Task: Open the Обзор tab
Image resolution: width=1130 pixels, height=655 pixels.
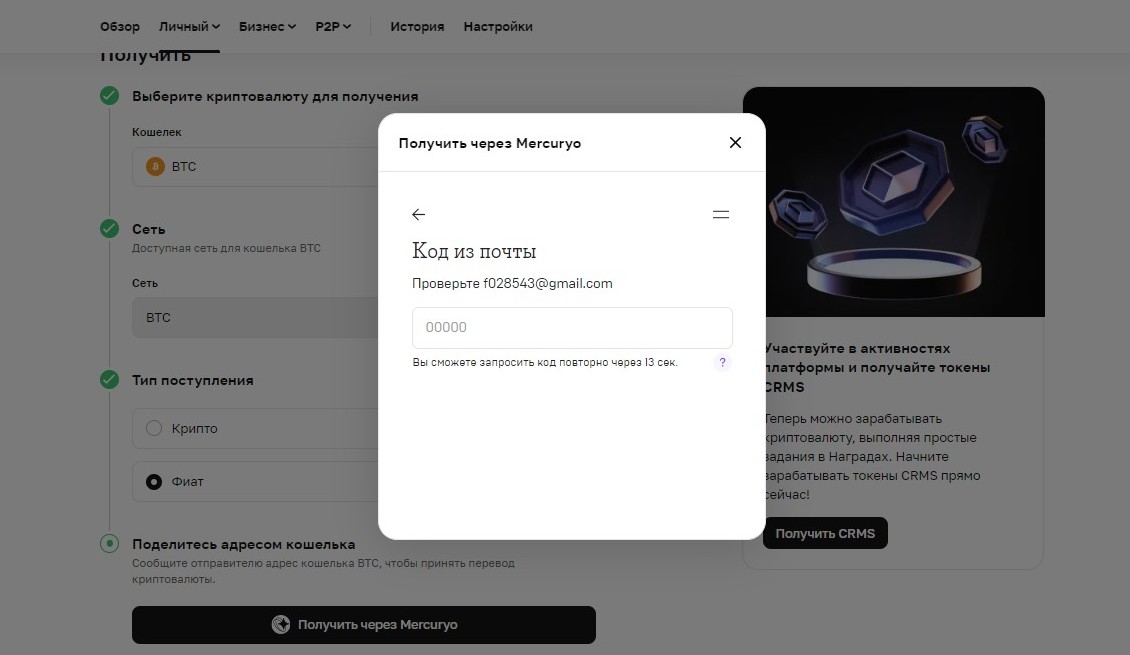Action: [120, 27]
